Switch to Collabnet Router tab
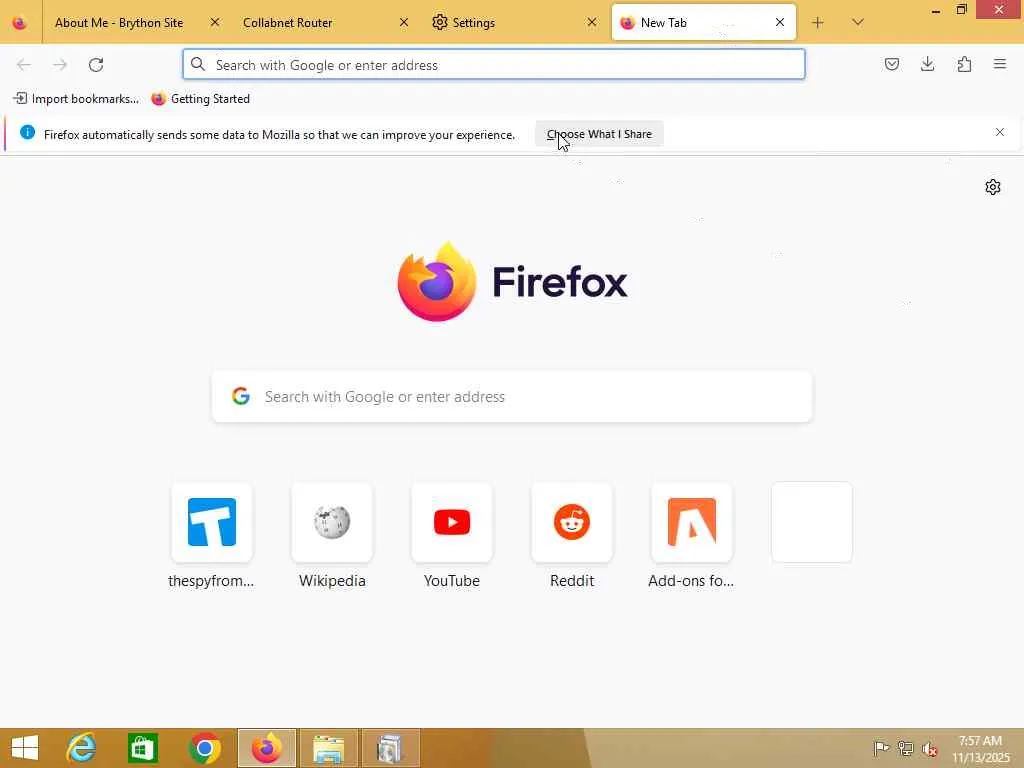Image resolution: width=1024 pixels, height=768 pixels. pyautogui.click(x=287, y=23)
